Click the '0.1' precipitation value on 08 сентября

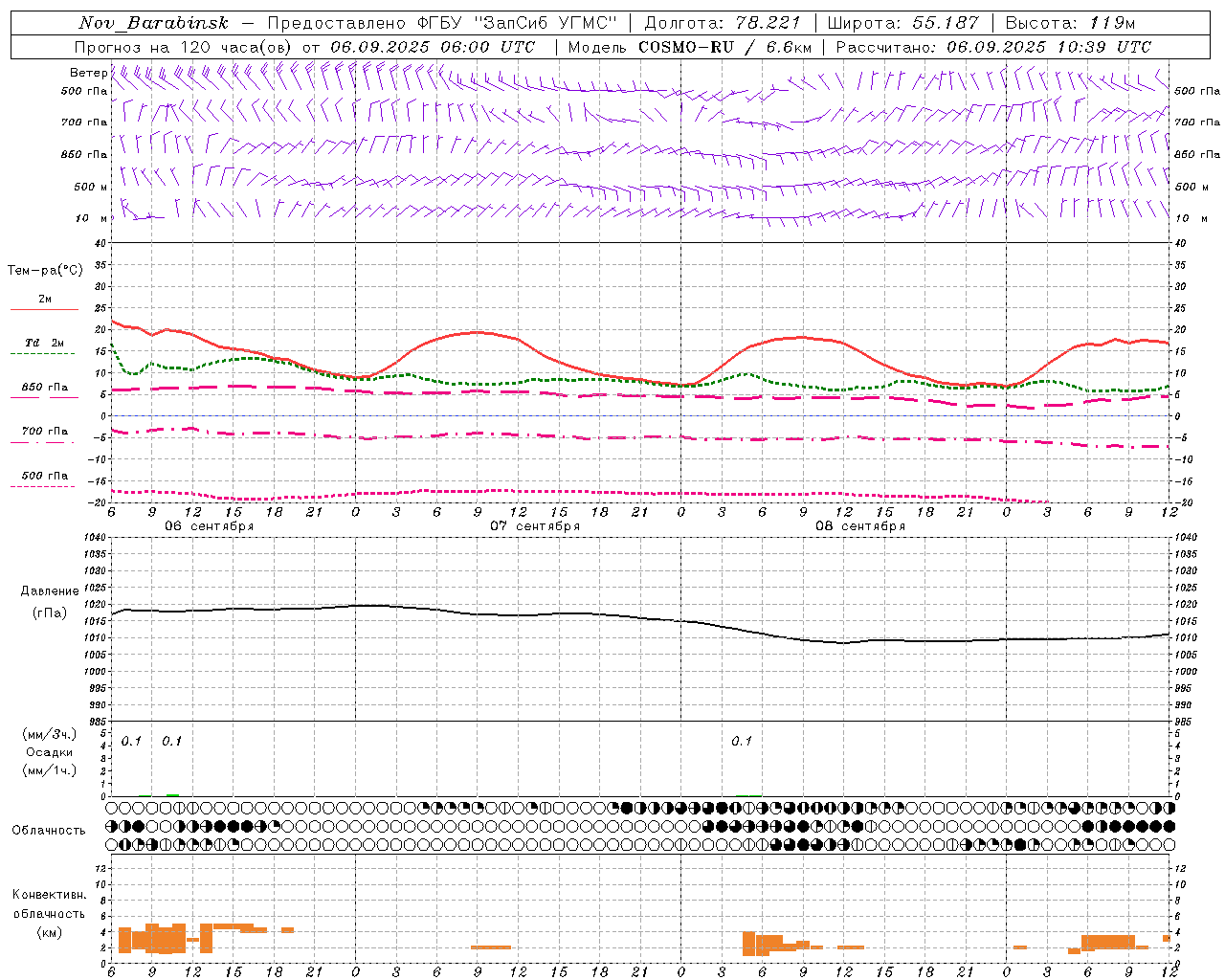coord(742,742)
